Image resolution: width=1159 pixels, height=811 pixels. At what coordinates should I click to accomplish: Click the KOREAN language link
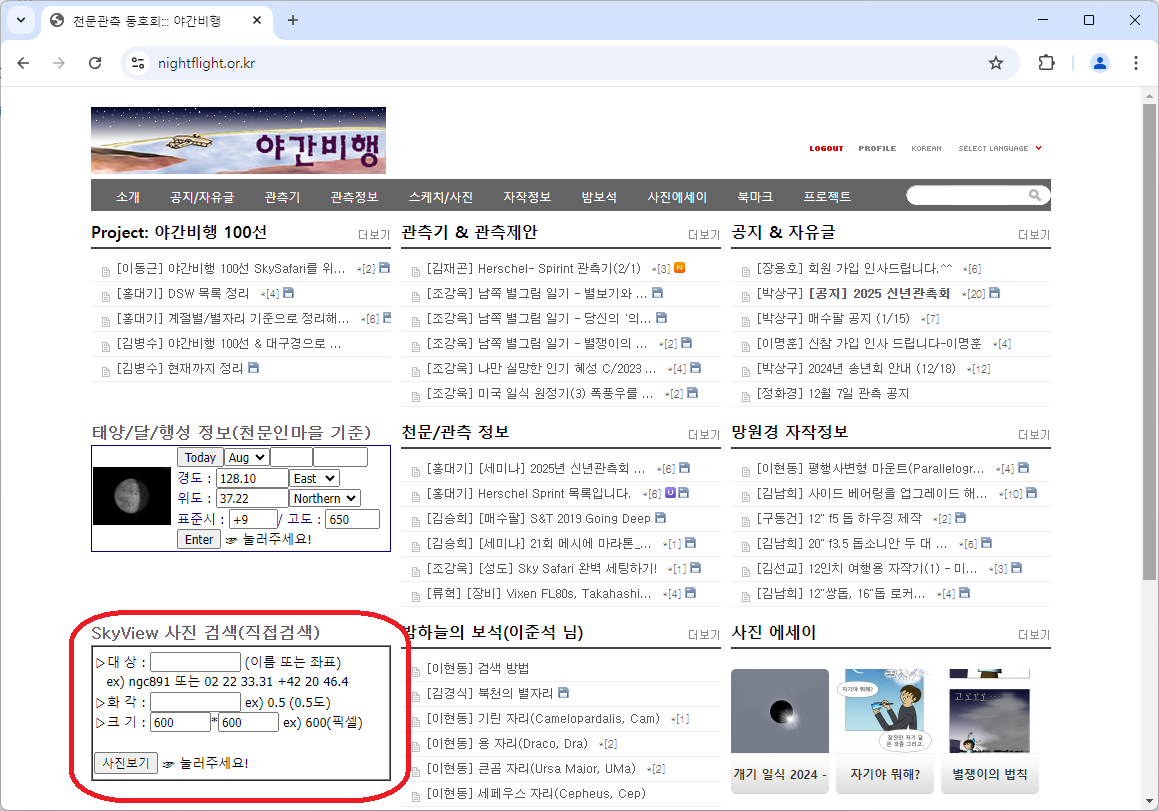pyautogui.click(x=926, y=149)
